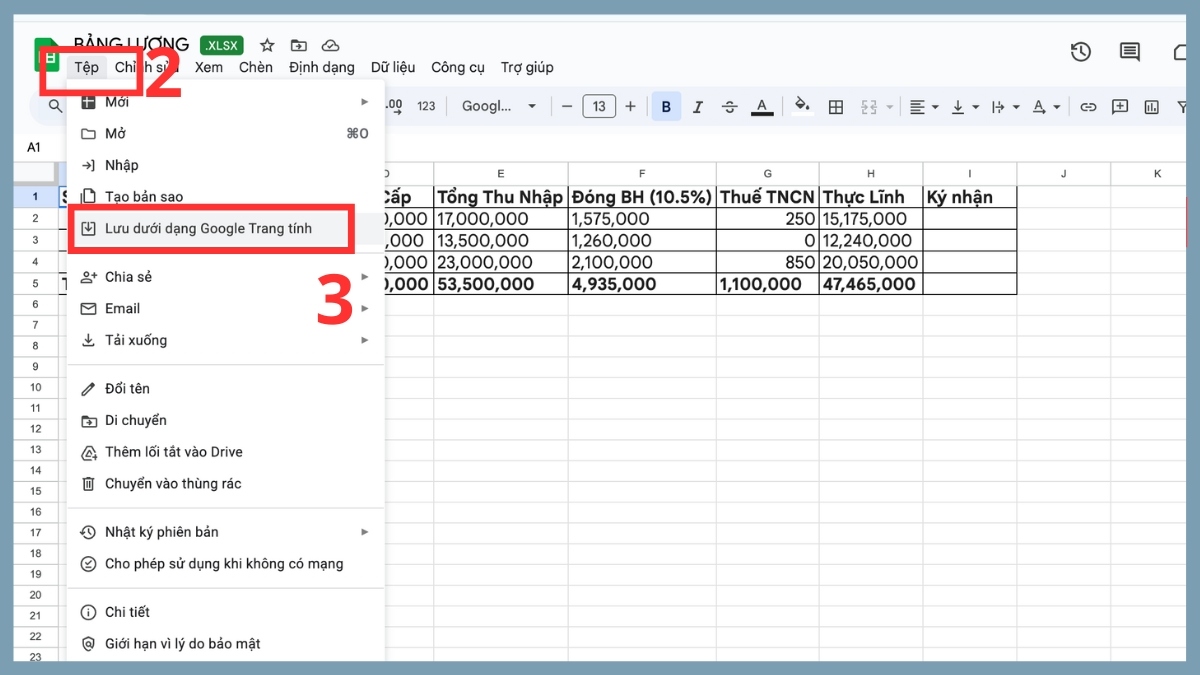
Task: Create a filter
Action: [x=1181, y=106]
